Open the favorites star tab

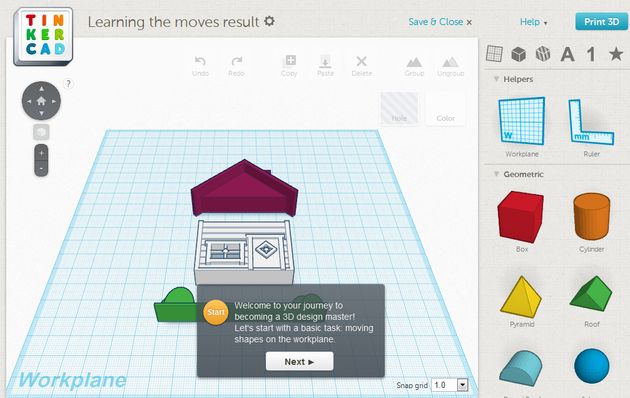coord(616,54)
